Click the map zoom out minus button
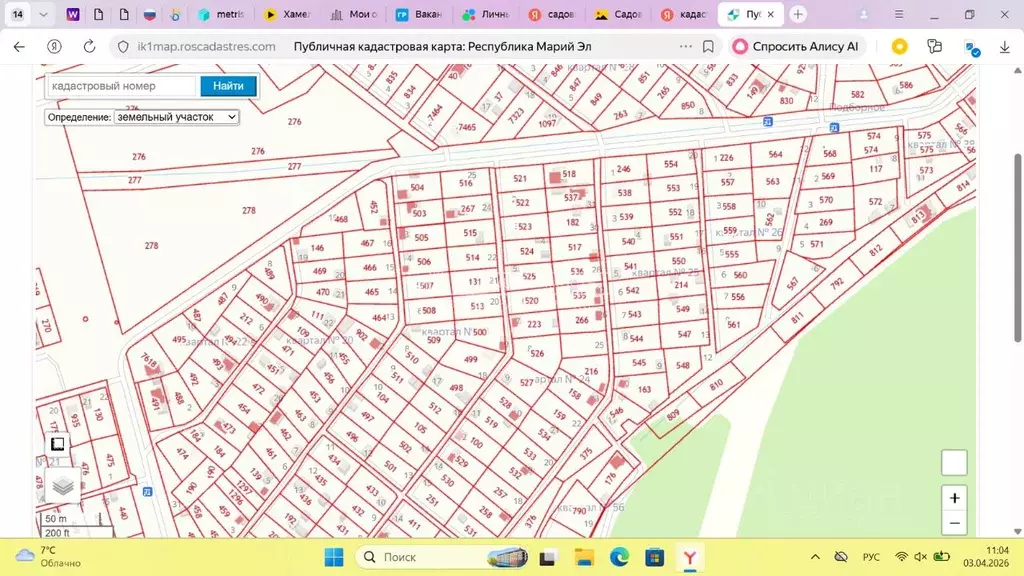Viewport: 1024px width, 576px height. (954, 522)
